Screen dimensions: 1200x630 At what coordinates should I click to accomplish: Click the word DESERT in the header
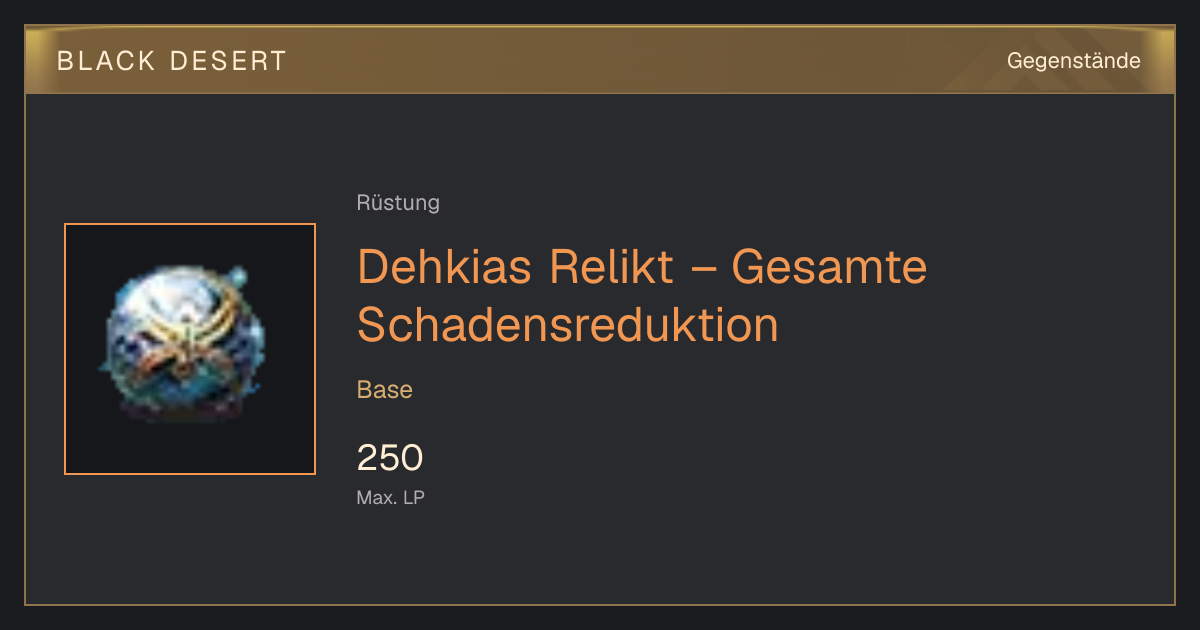pyautogui.click(x=228, y=61)
